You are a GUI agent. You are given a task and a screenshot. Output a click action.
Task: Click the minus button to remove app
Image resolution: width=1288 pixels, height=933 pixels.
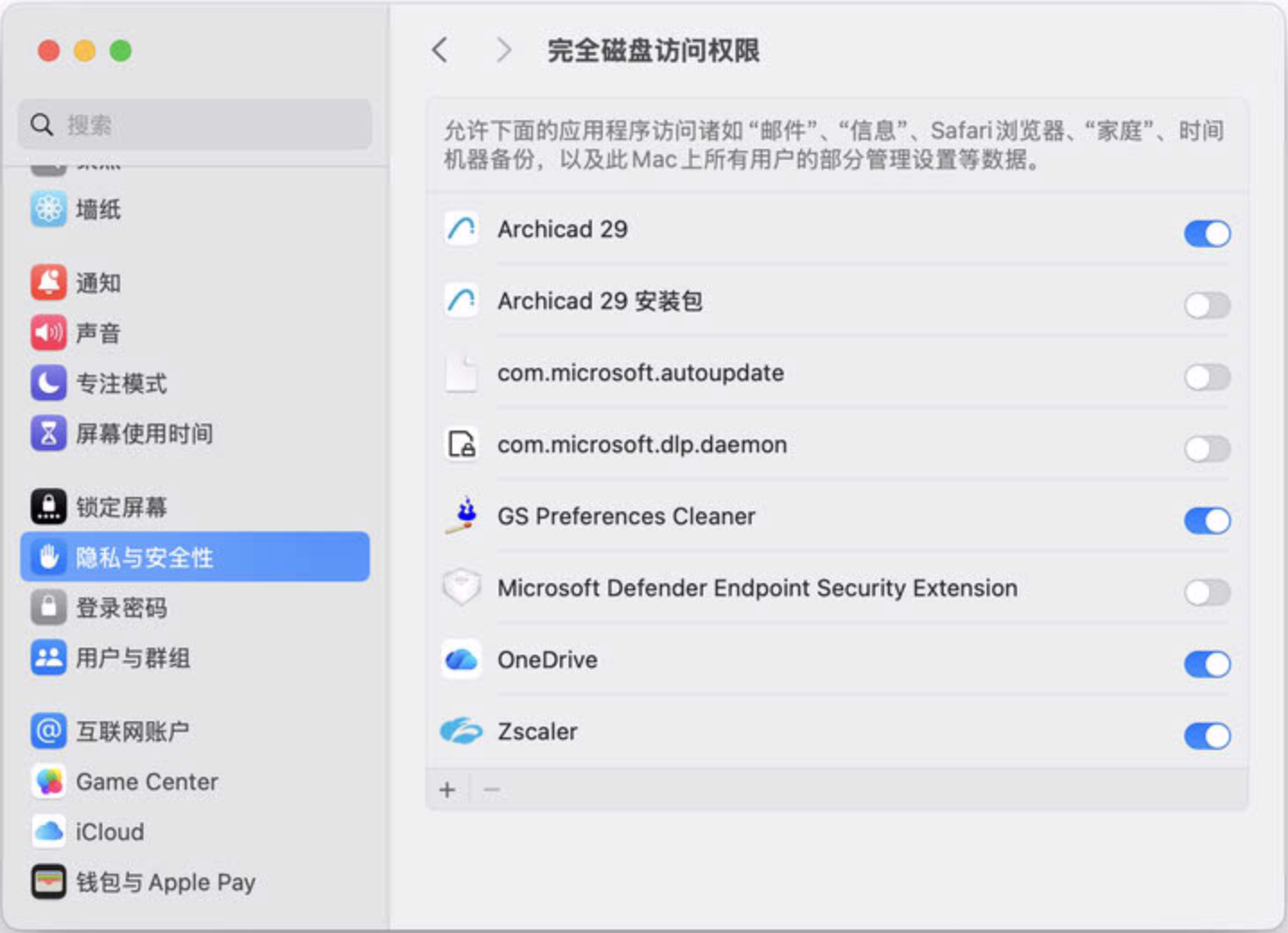click(492, 789)
